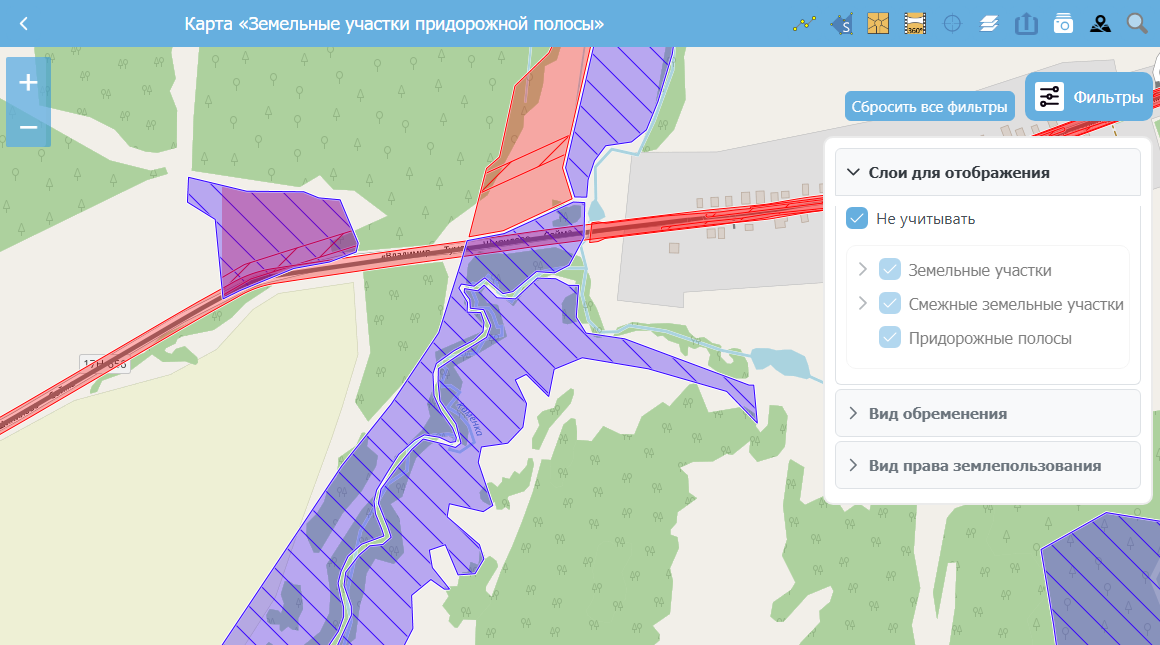Toggle «Смежные земельные участки» checkbox
Viewport: 1160px width, 645px height.
point(890,304)
